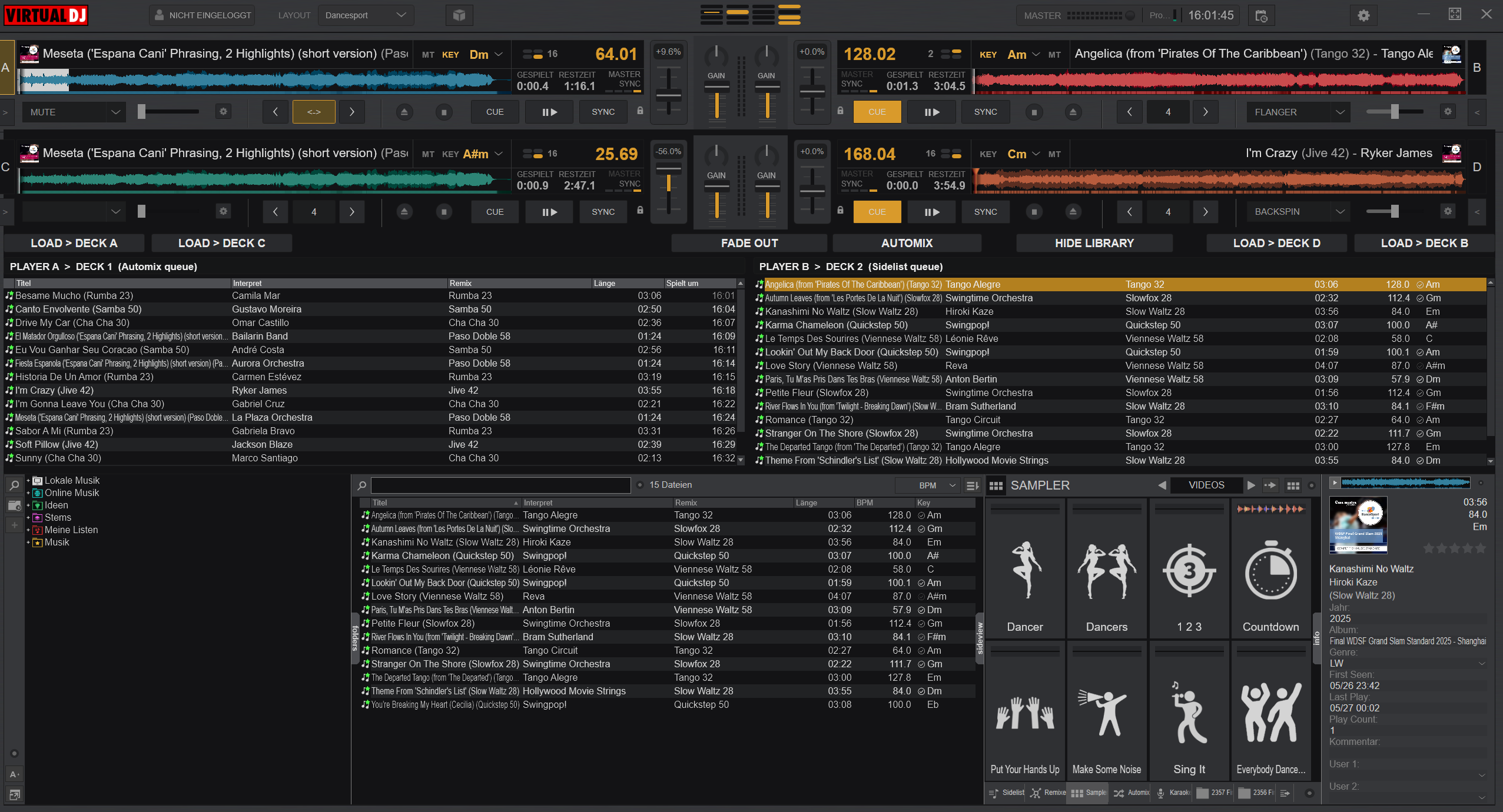Click the library search input field
Image resolution: width=1503 pixels, height=812 pixels.
point(500,485)
